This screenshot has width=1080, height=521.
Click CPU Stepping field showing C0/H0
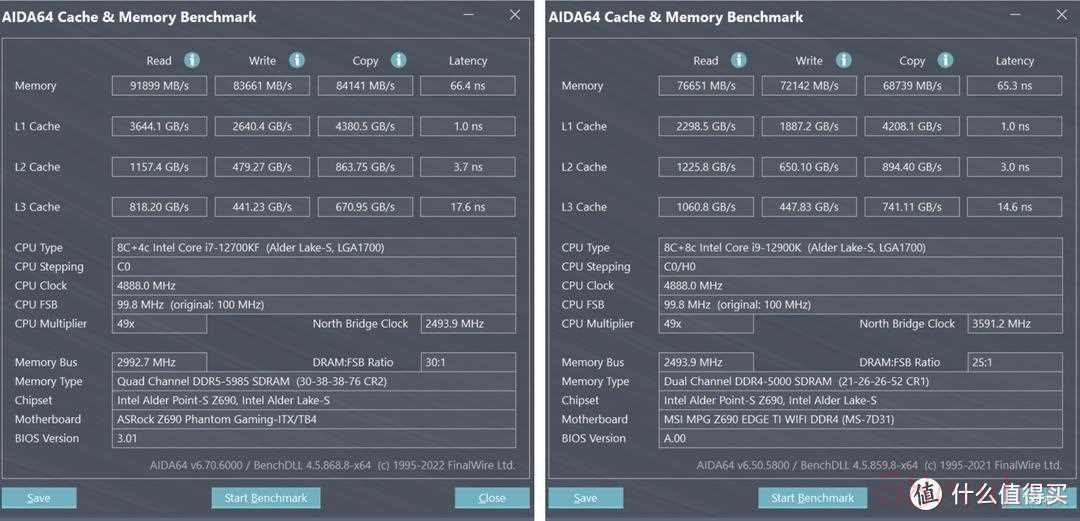[860, 267]
